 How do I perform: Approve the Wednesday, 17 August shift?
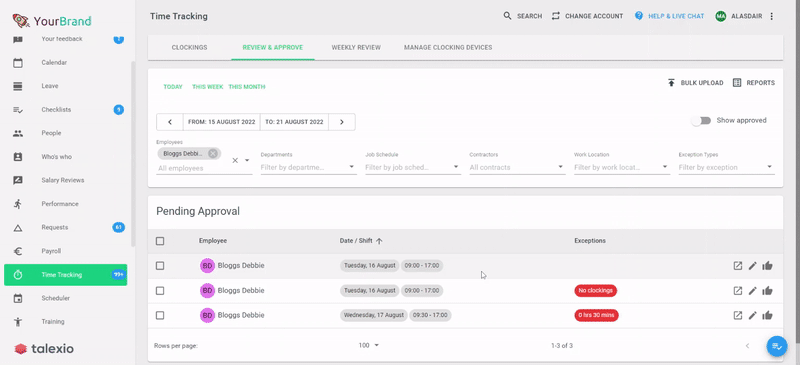[767, 315]
